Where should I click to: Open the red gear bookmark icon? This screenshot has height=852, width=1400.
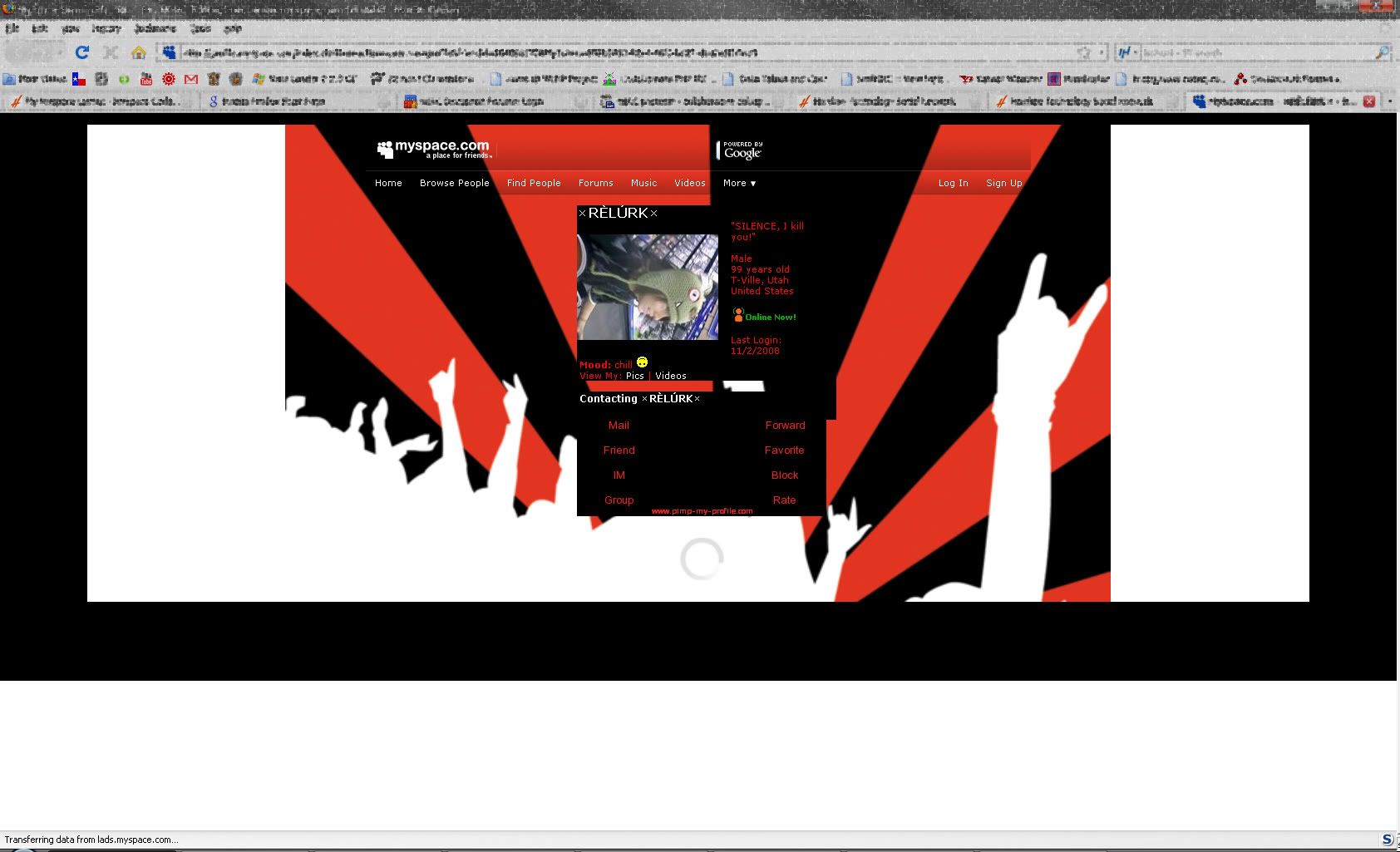tap(169, 79)
